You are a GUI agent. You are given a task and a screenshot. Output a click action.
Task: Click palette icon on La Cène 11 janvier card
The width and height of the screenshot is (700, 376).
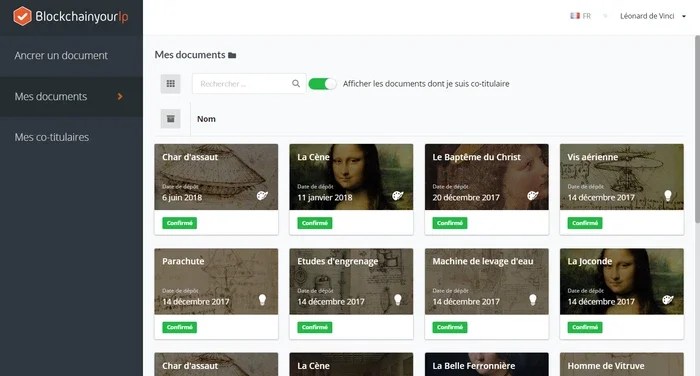click(x=397, y=196)
